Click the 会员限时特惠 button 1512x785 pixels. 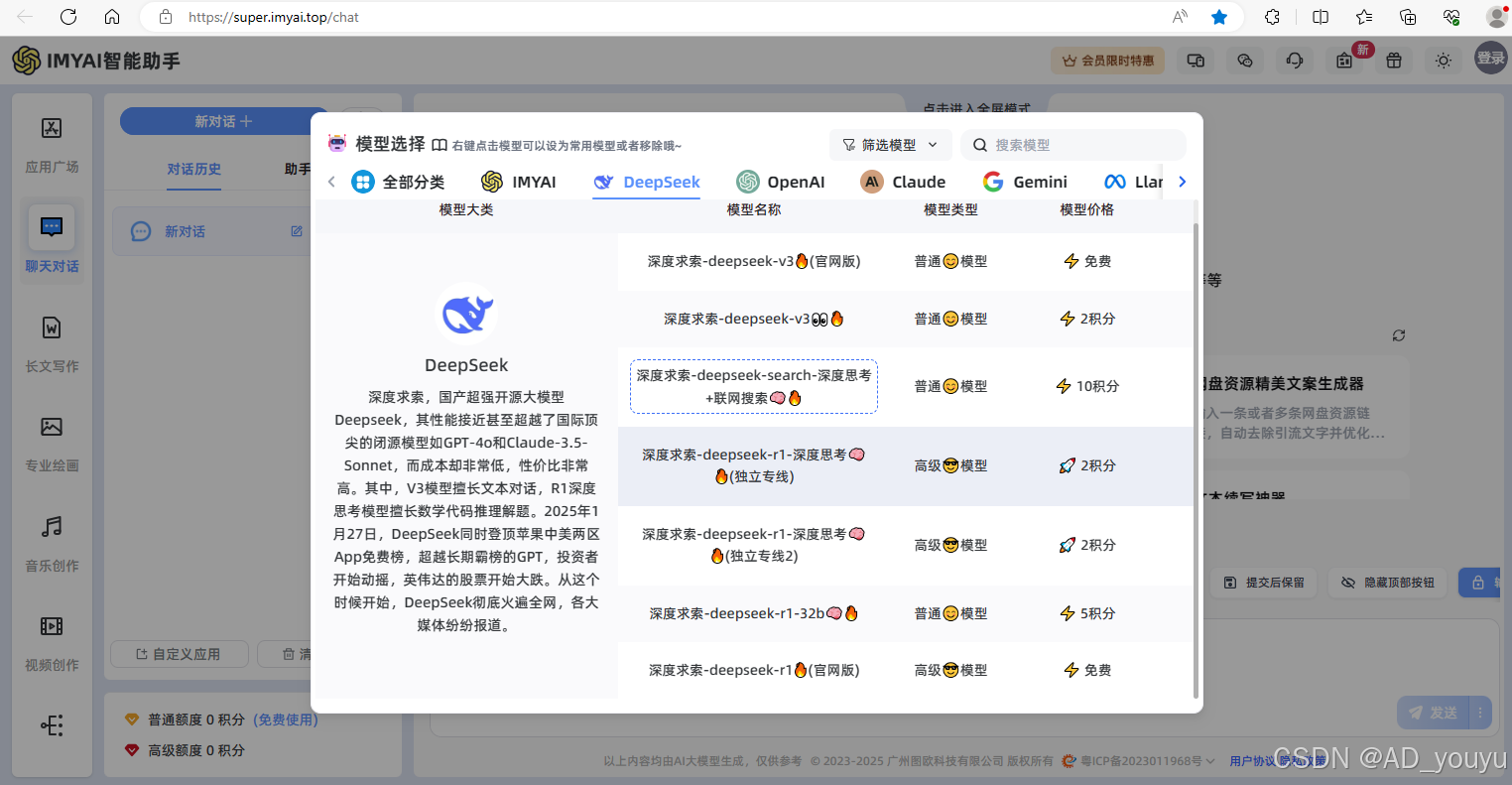[x=1108, y=61]
